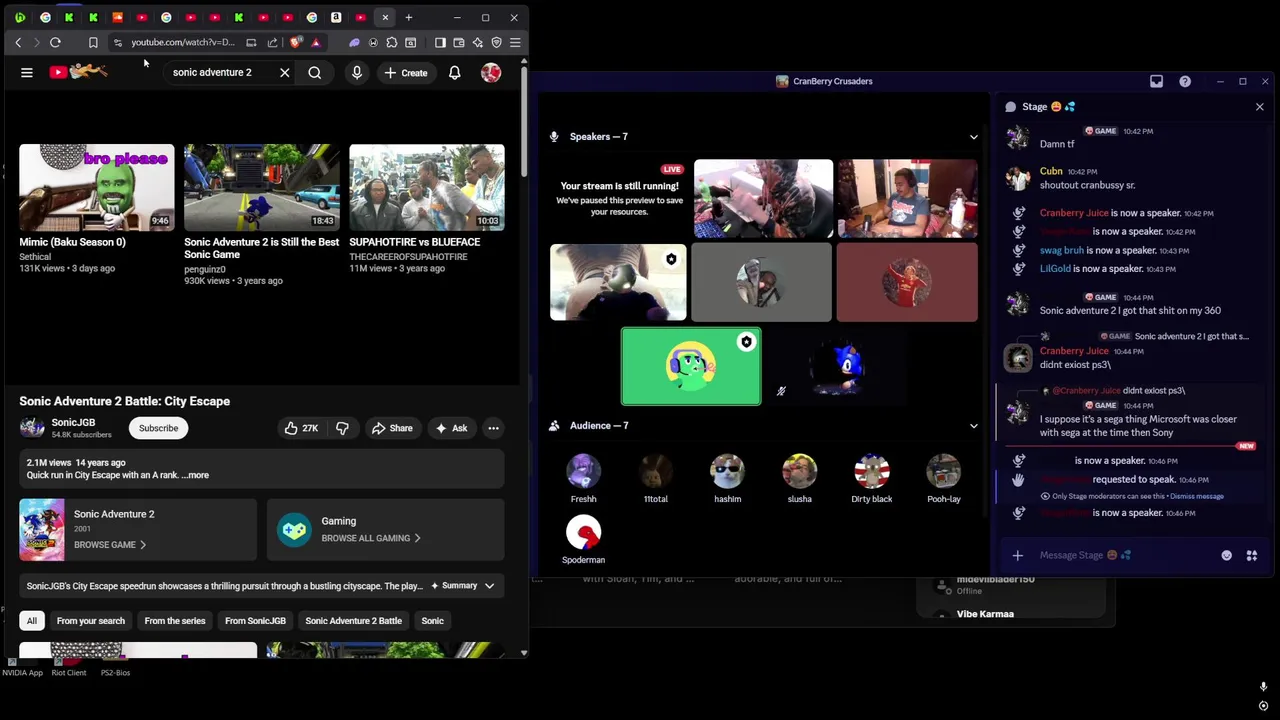
Task: Select the Sonic Adventure 2 Battle chip
Action: pos(353,621)
